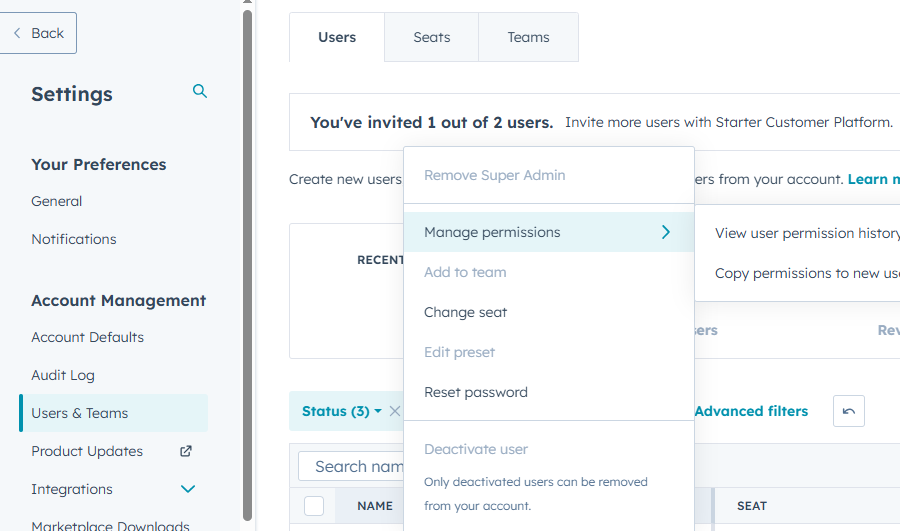Click the Learn more link
900x531 pixels.
tap(873, 179)
